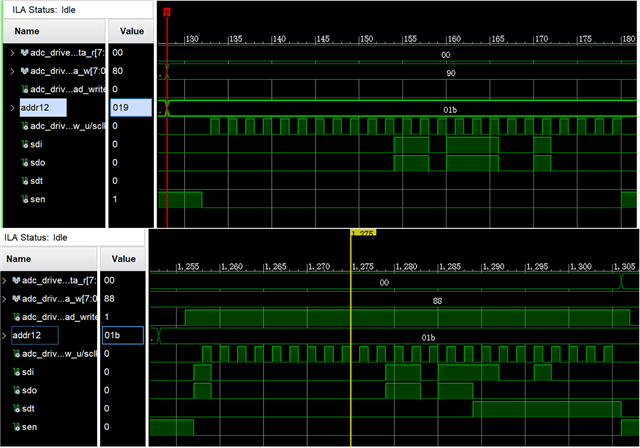Select adc_driv...w_u/scl name in lower panel
The height and width of the screenshot is (448, 640).
60,354
